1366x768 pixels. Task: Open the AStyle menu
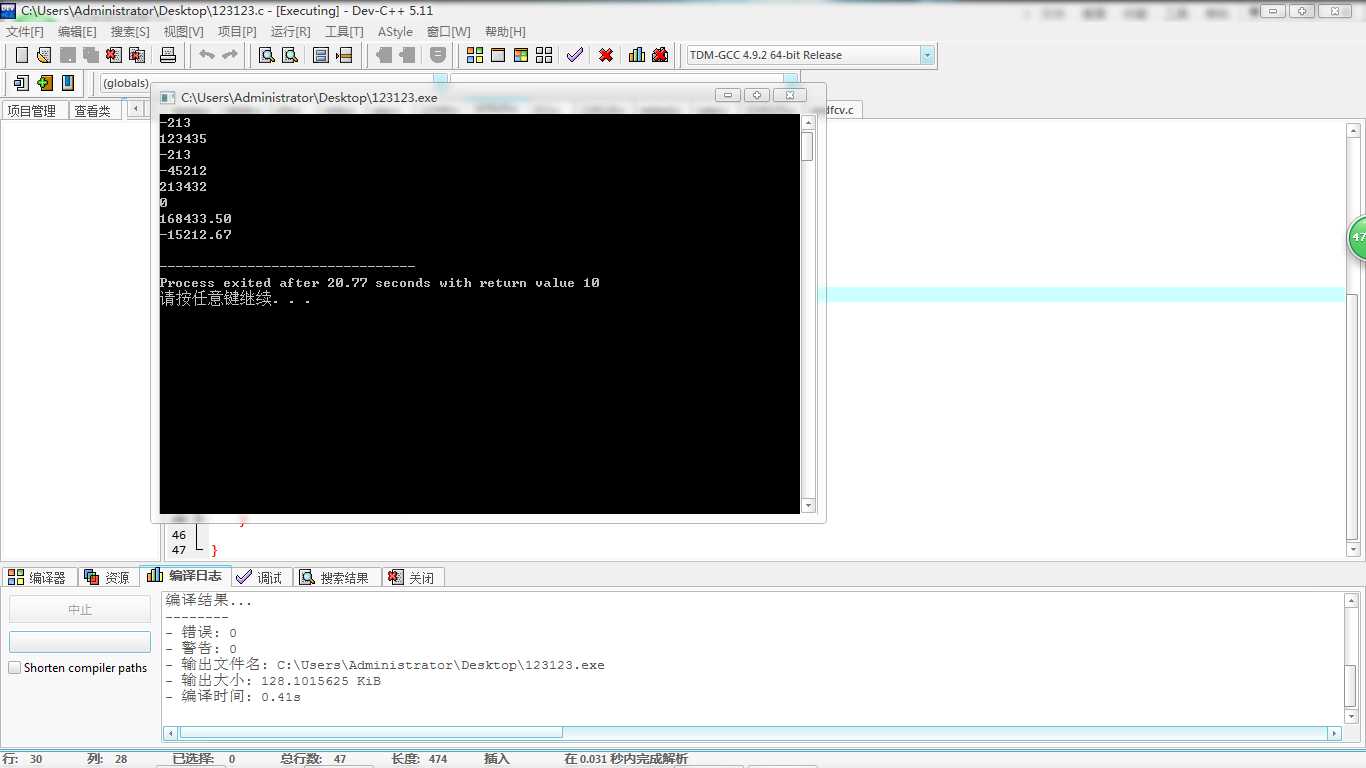click(x=395, y=32)
